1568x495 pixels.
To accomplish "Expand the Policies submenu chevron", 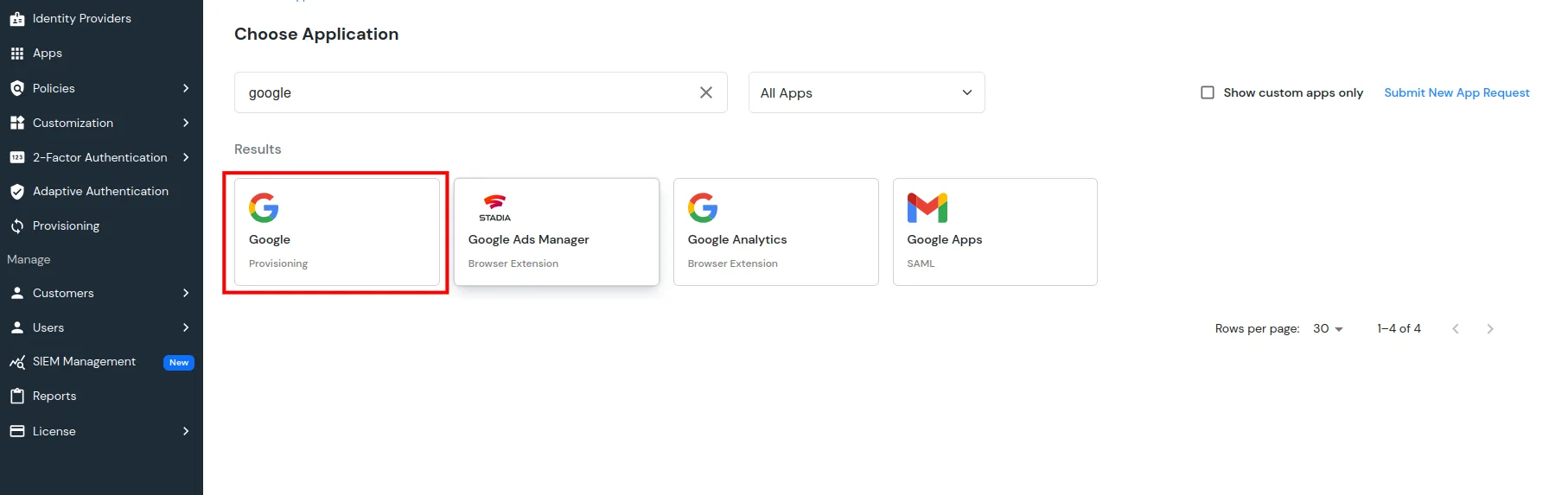I will point(186,88).
